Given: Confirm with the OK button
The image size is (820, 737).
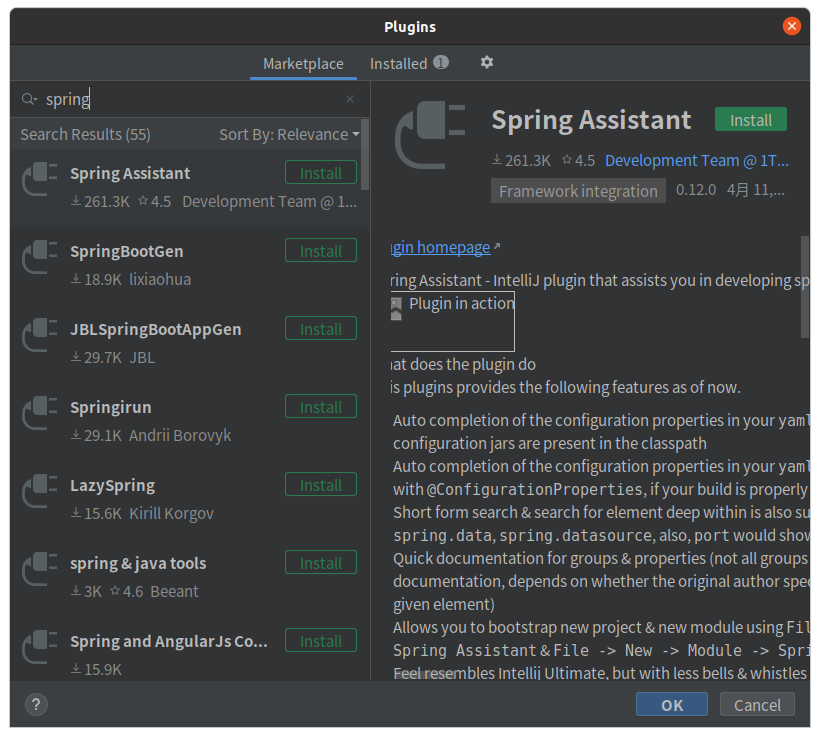Looking at the screenshot, I should click(671, 705).
